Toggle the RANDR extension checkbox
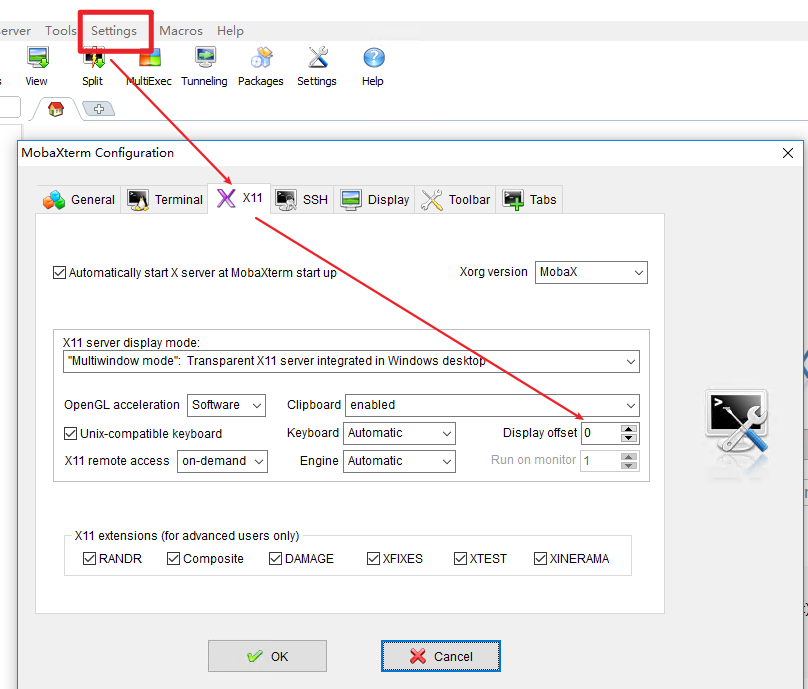Viewport: 808px width, 689px height. click(x=89, y=559)
